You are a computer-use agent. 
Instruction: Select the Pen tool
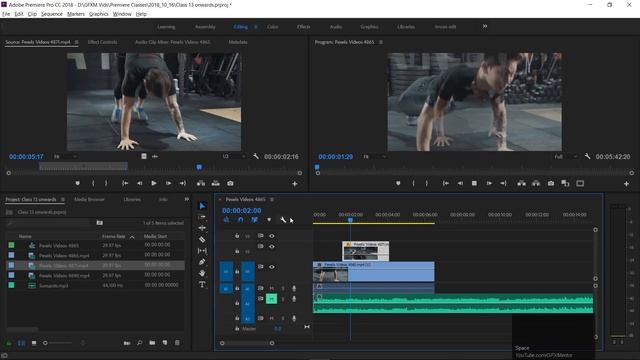(202, 262)
